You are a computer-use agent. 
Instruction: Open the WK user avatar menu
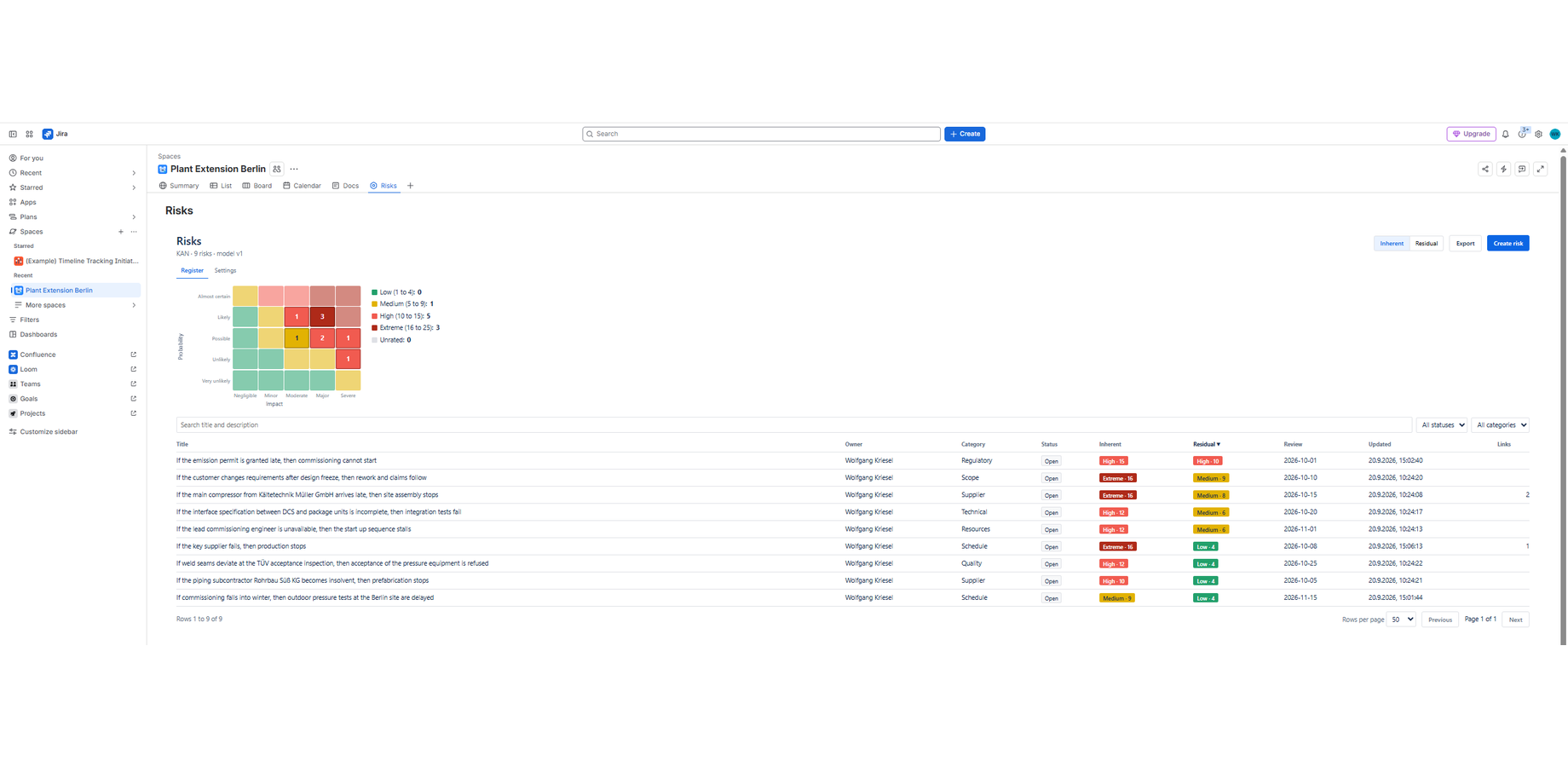click(1555, 134)
